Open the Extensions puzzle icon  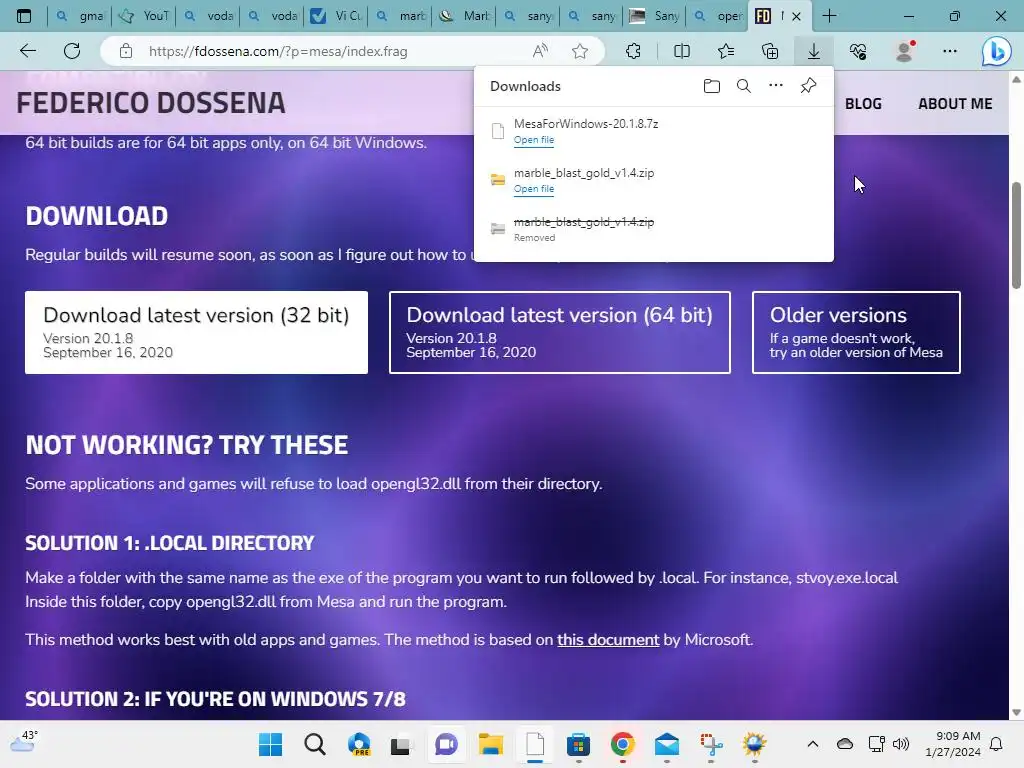coord(633,51)
